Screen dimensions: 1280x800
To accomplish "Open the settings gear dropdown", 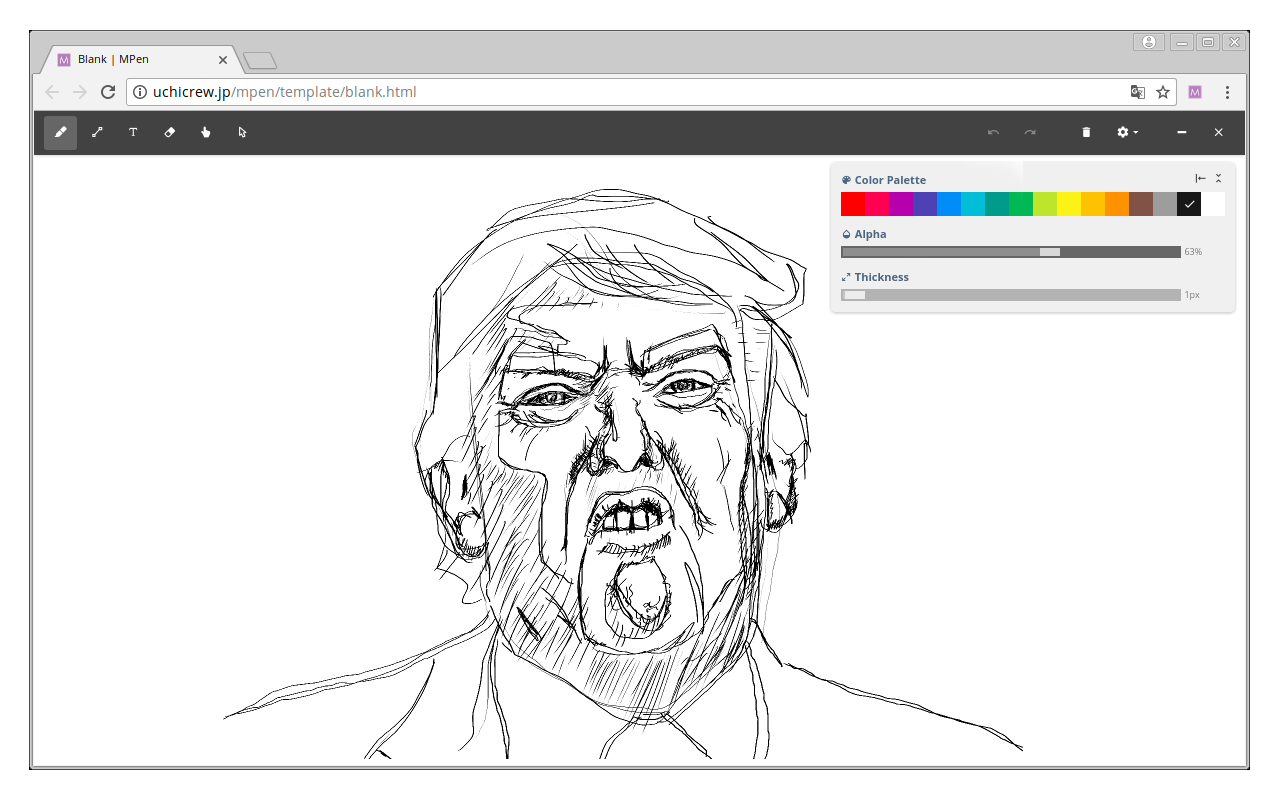I will (1127, 132).
